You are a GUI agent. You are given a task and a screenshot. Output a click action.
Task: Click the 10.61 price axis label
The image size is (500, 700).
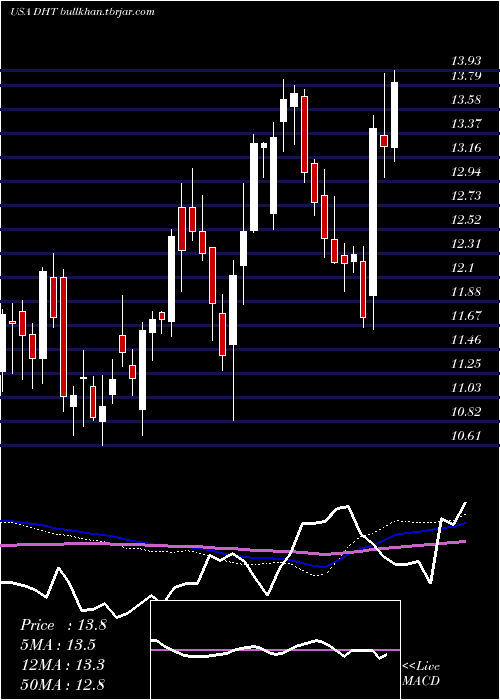pyautogui.click(x=466, y=436)
